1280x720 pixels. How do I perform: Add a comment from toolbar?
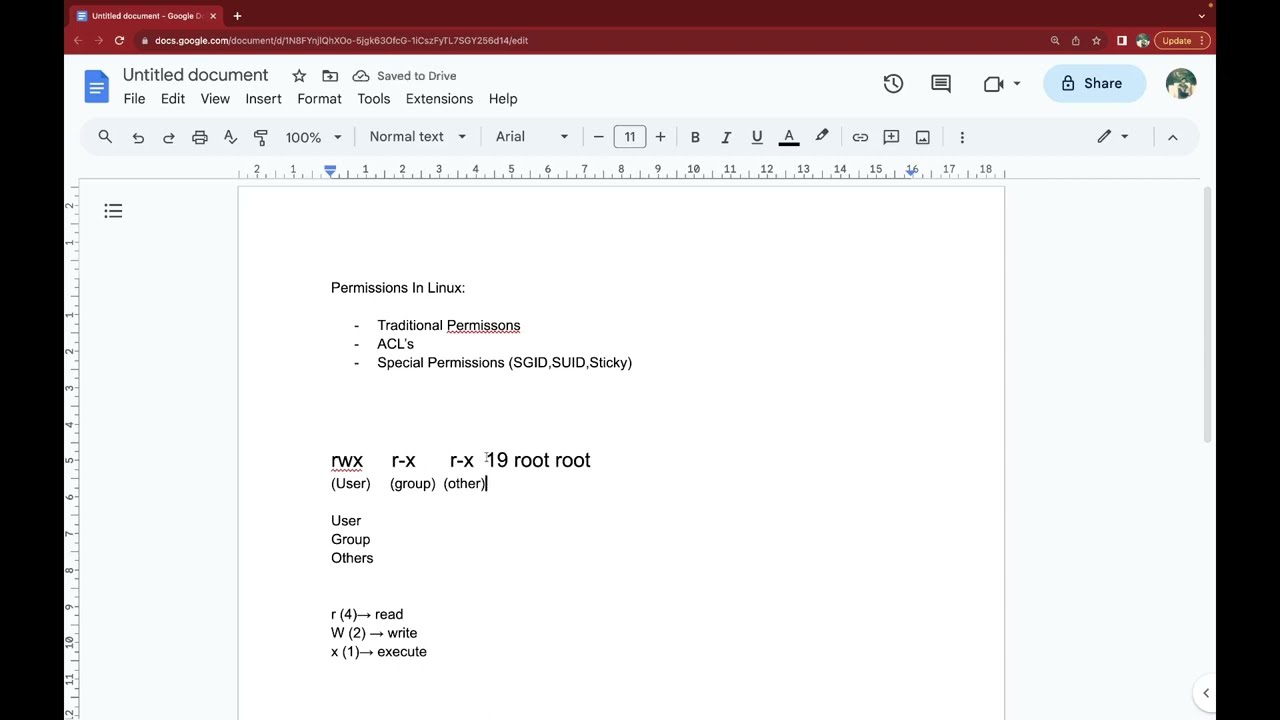pyautogui.click(x=891, y=137)
